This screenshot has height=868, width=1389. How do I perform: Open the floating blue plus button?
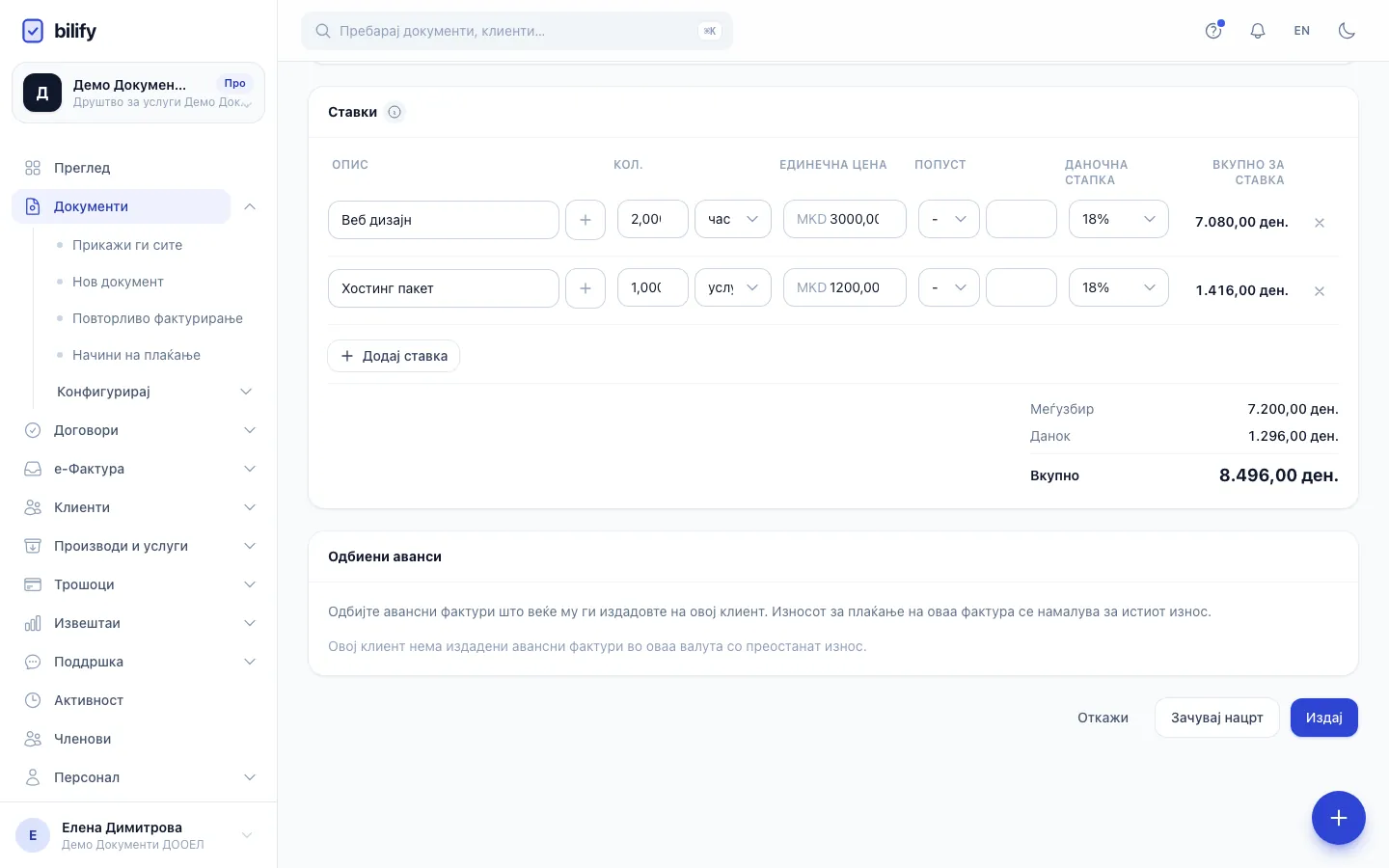[1339, 818]
